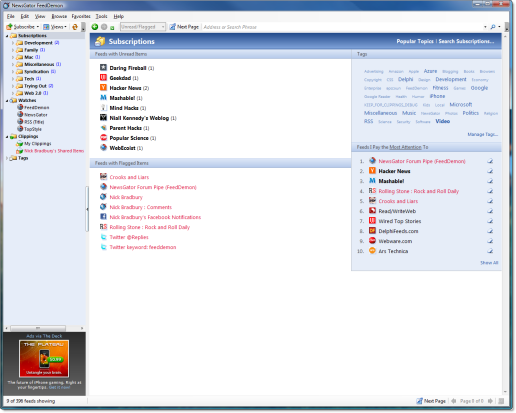This screenshot has width=516, height=413.
Task: Expand the Development folder
Action: click(x=13, y=43)
